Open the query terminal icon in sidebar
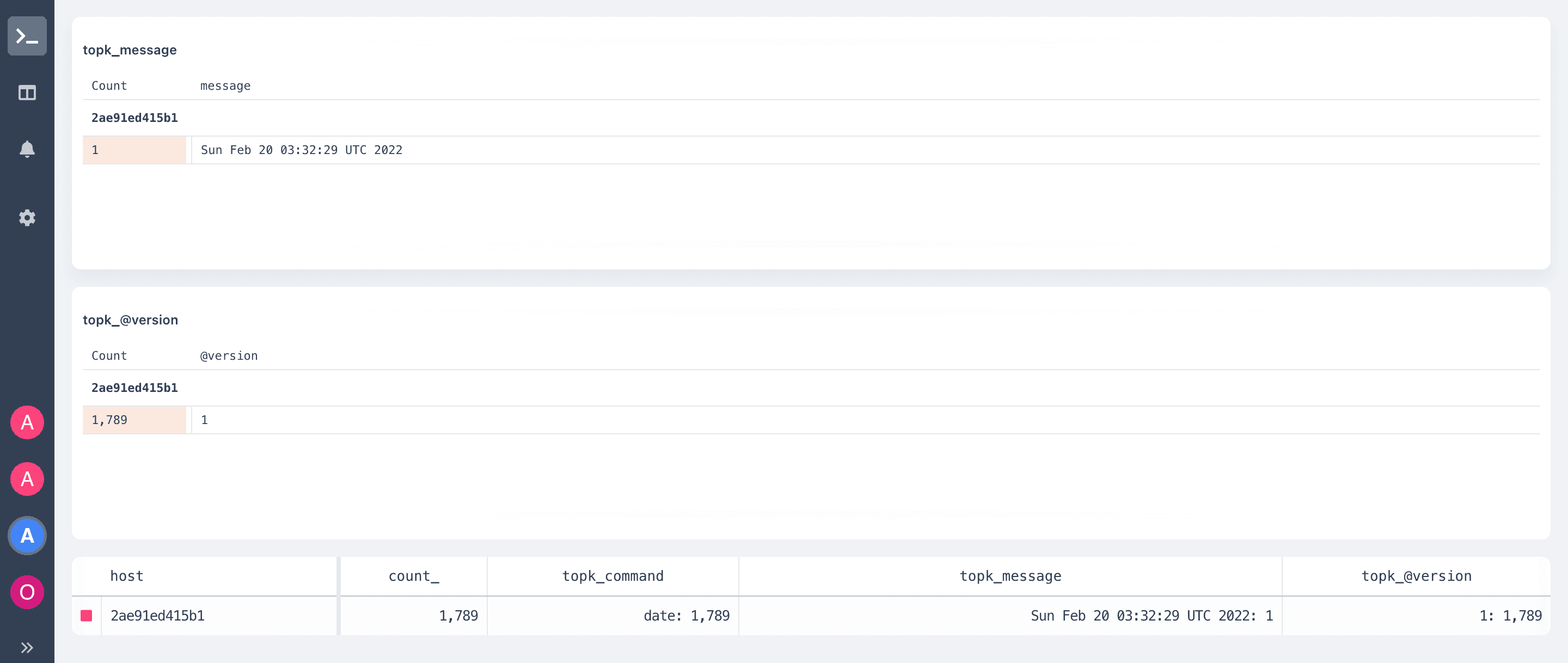The height and width of the screenshot is (663, 1568). pyautogui.click(x=27, y=36)
